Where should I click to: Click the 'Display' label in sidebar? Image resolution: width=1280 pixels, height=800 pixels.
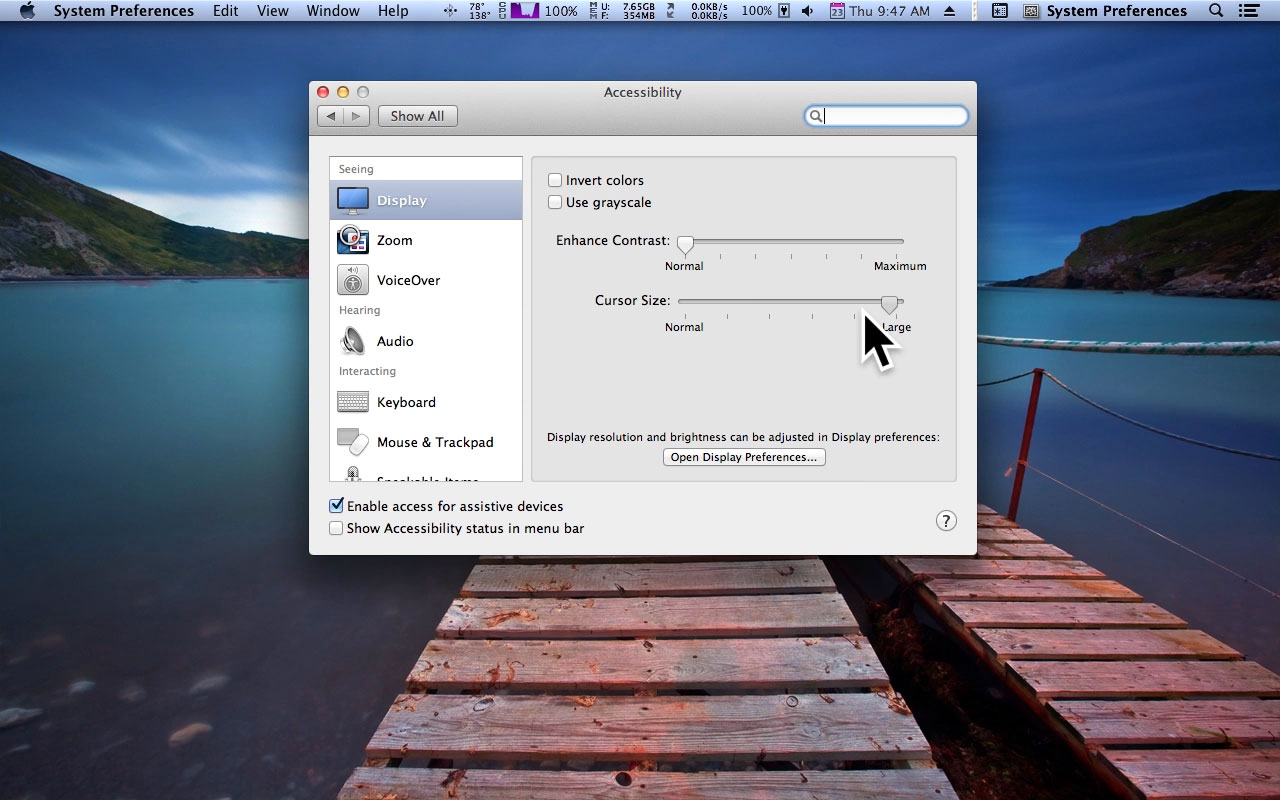click(x=402, y=200)
